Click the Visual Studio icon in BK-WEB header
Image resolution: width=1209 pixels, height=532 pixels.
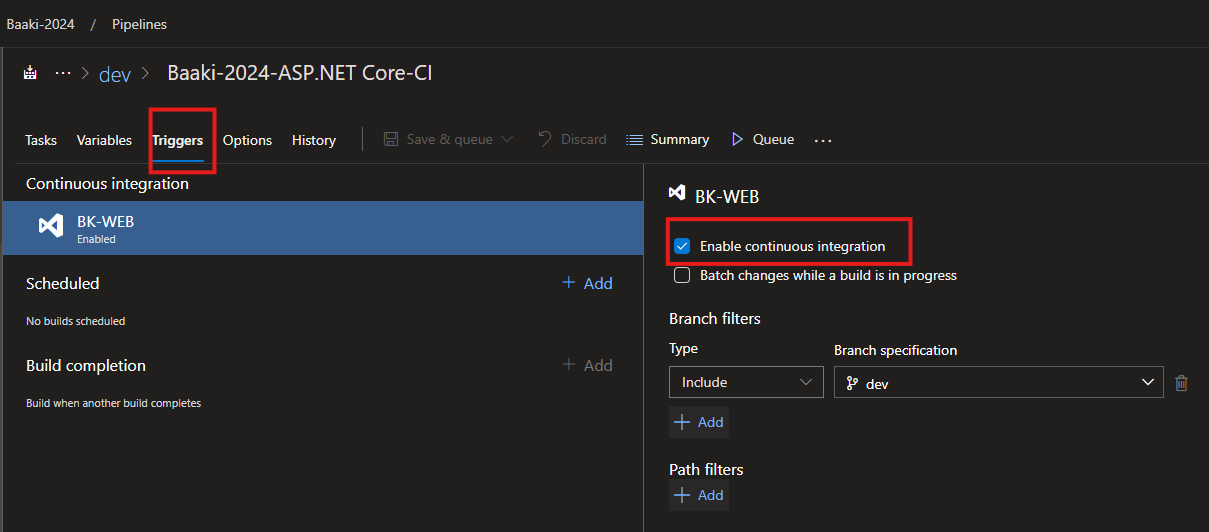coord(677,195)
